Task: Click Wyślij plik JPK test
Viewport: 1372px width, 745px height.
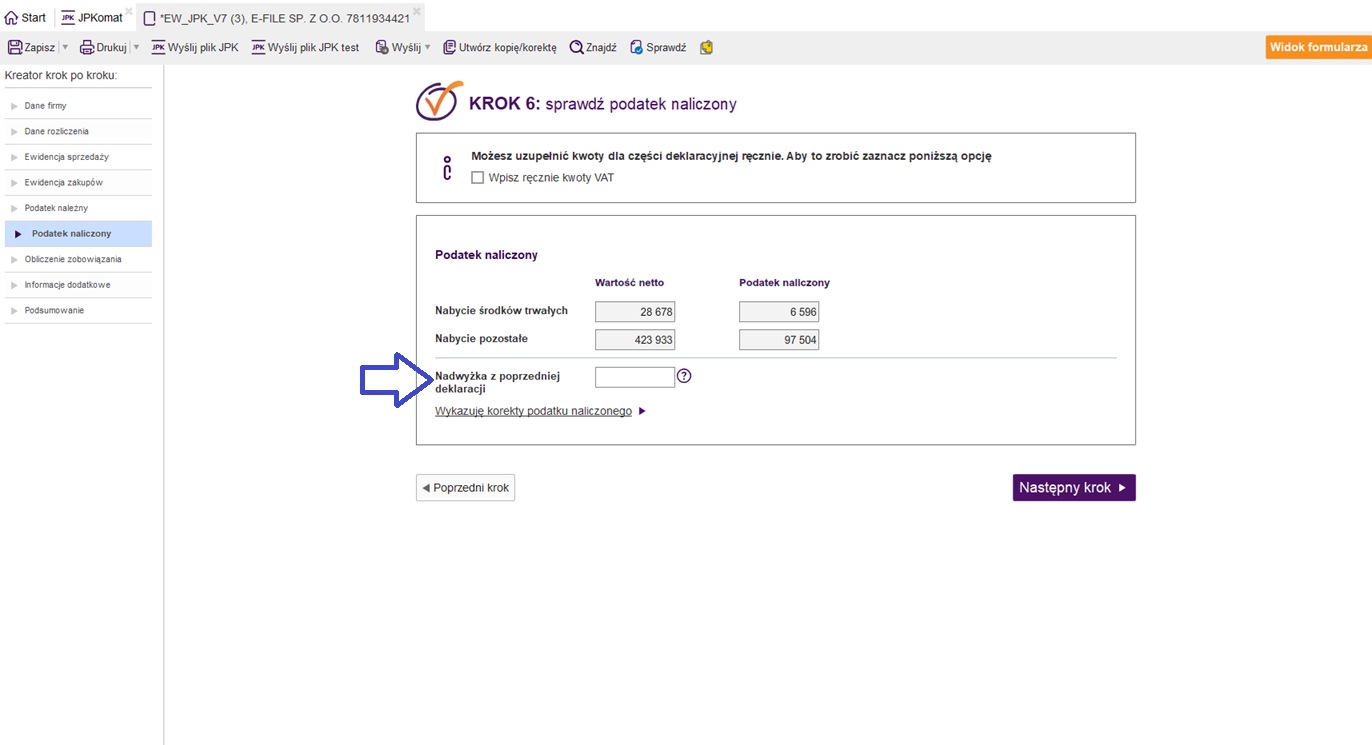Action: pos(305,48)
